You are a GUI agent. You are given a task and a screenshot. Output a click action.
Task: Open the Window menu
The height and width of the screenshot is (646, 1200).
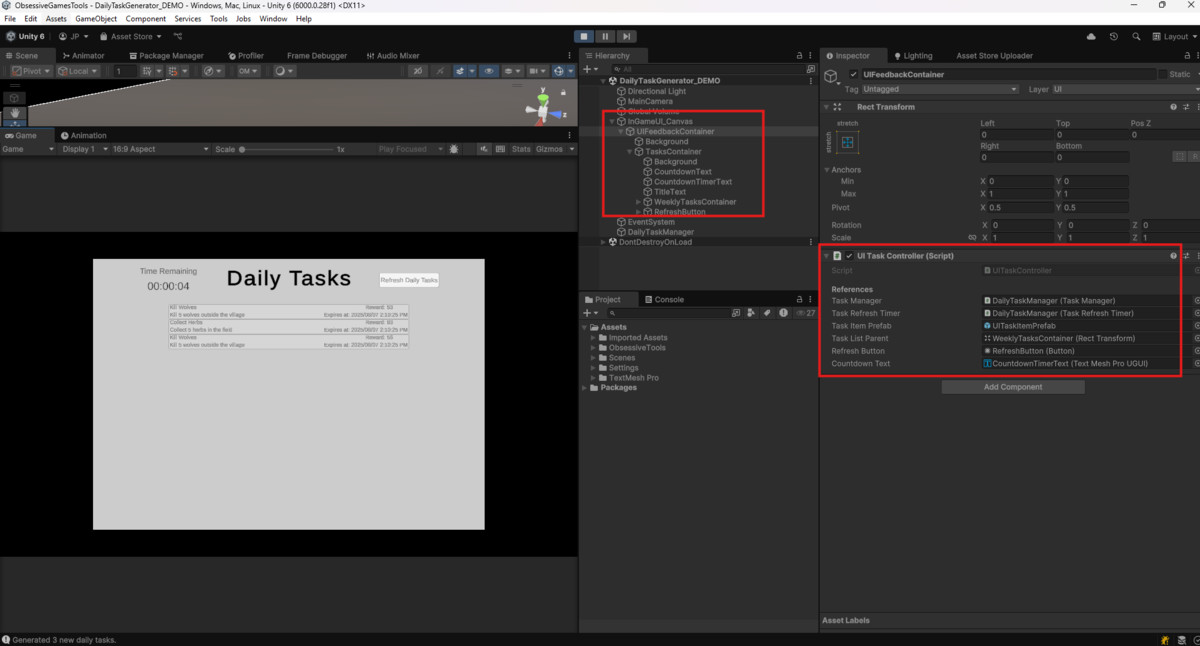(273, 19)
